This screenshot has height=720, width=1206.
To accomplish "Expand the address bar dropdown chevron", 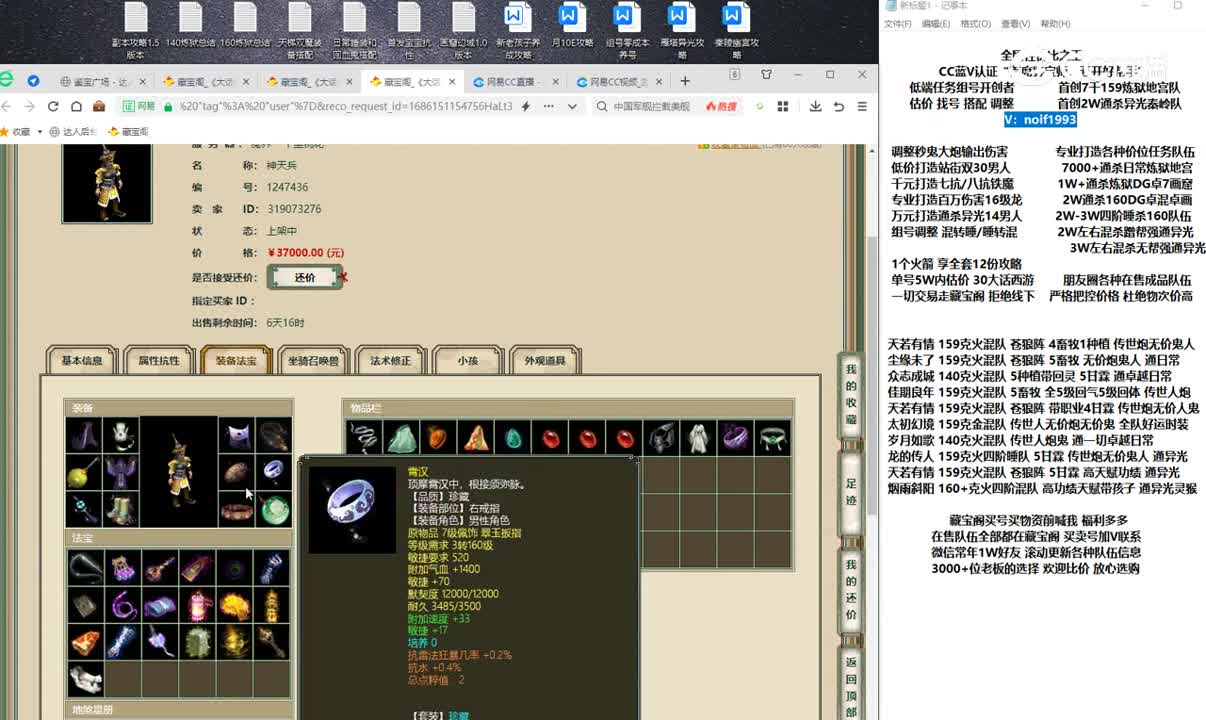I will pos(573,106).
